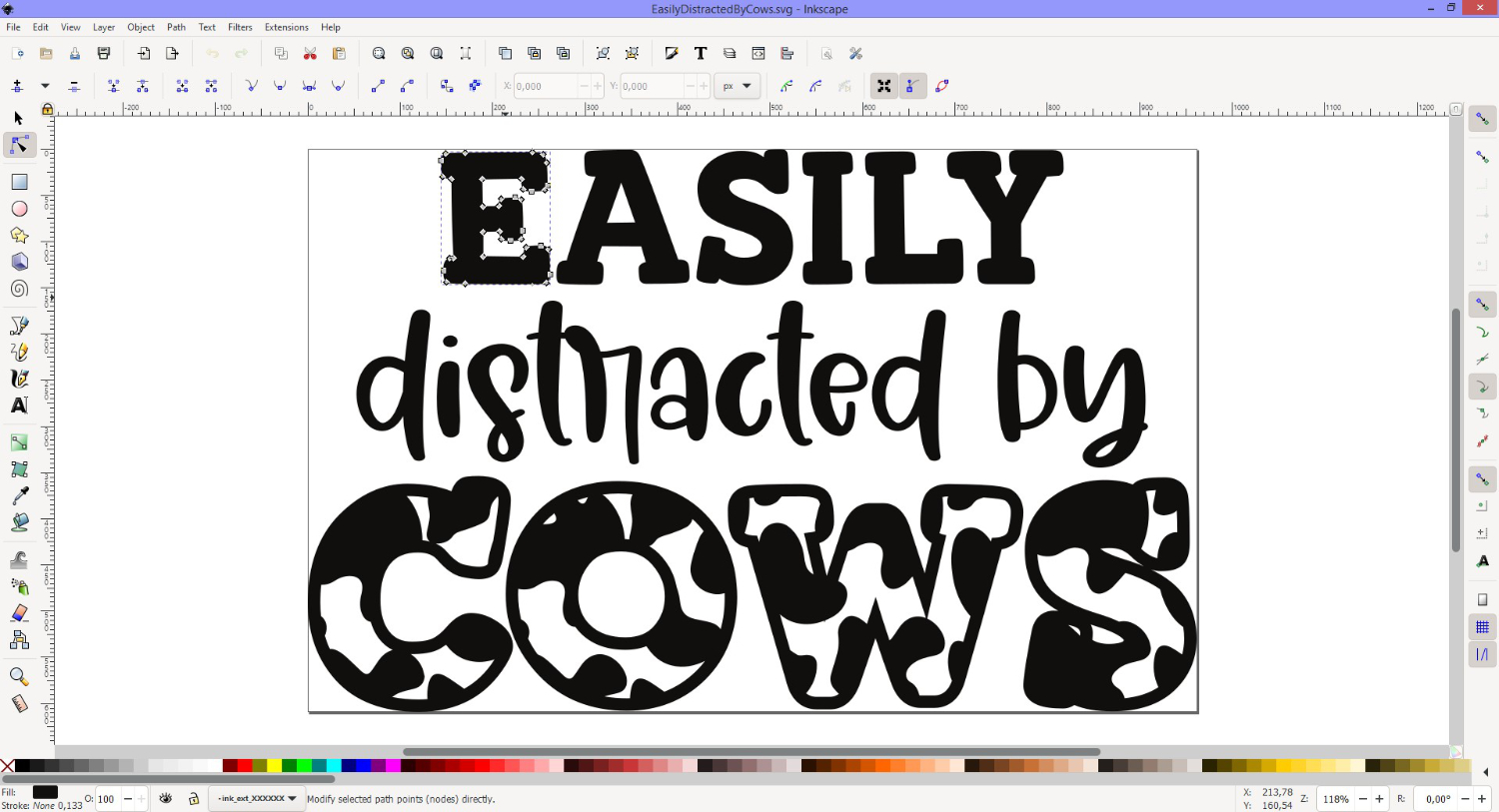Click Delete selected nodes icon
Screen dimensions: 1499x812
tap(74, 86)
